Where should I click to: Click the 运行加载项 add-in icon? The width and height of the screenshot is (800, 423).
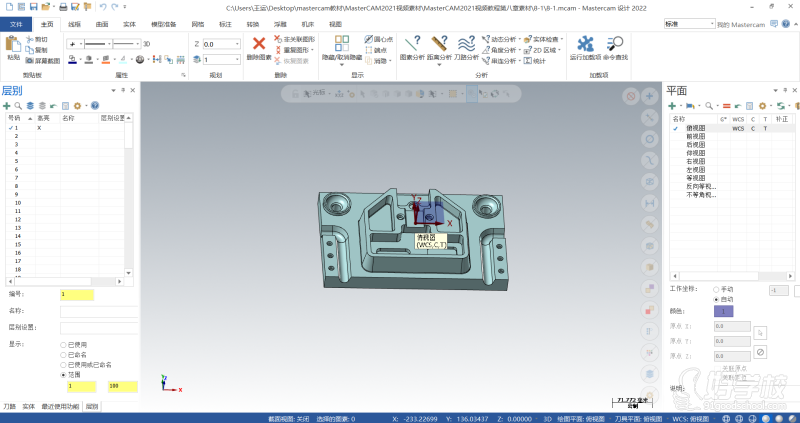point(585,46)
